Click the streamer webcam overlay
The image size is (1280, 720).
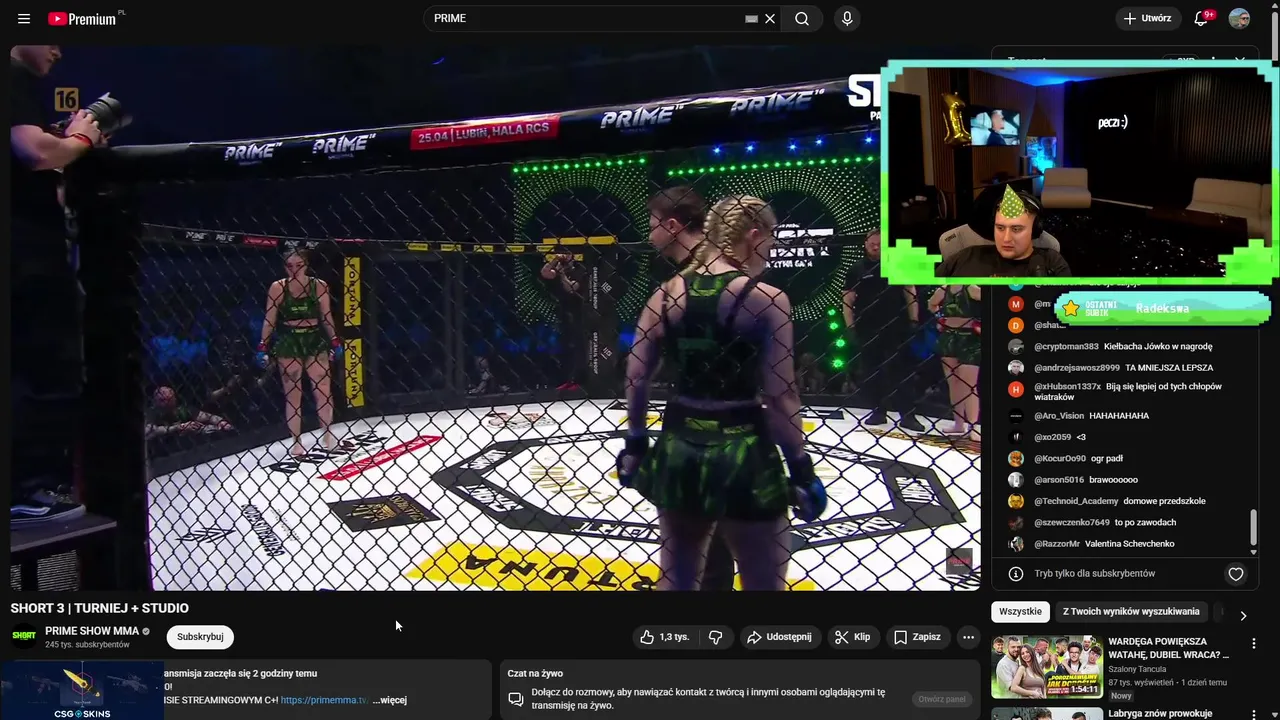click(1079, 173)
